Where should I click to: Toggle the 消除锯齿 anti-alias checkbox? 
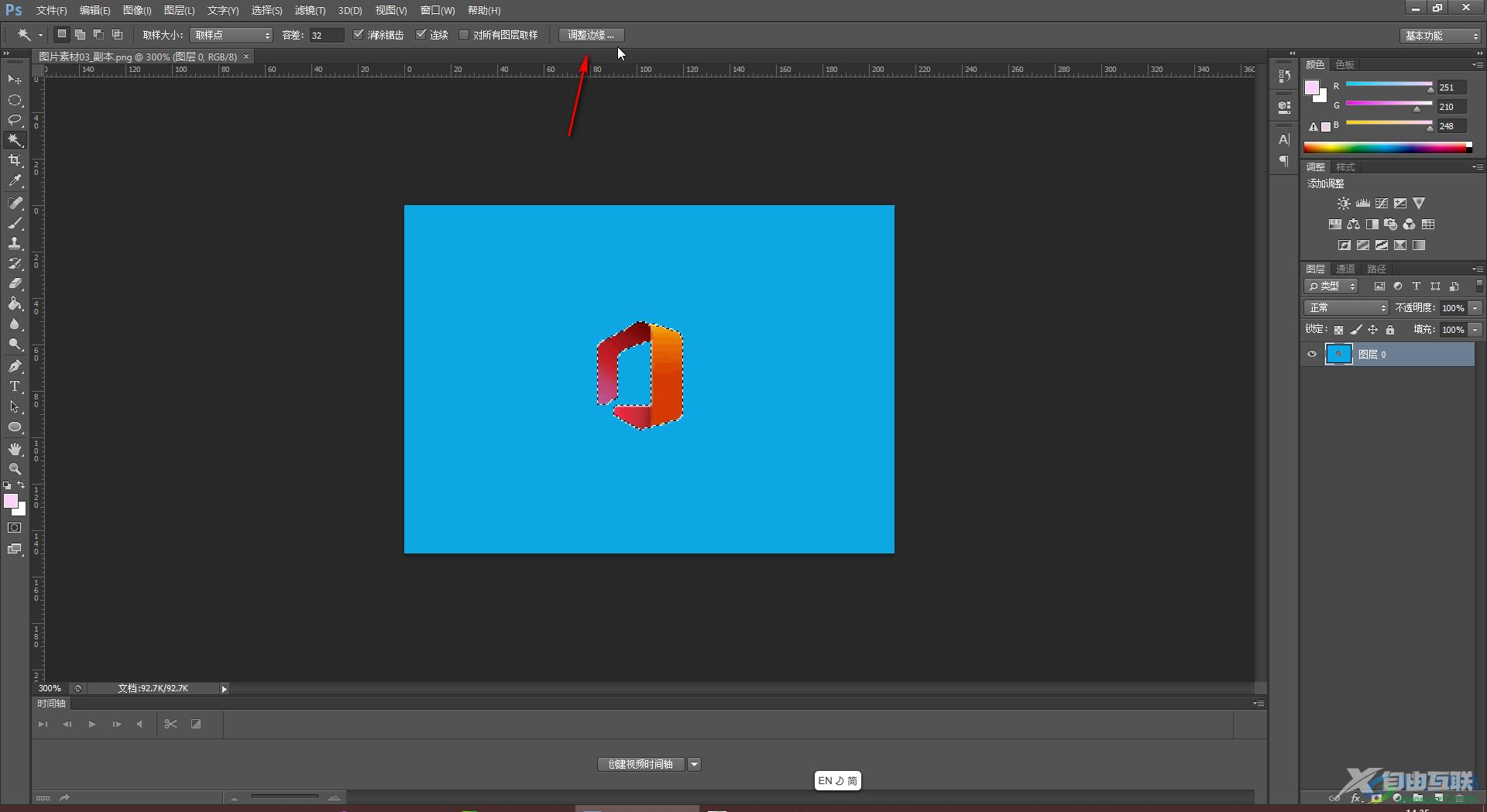(358, 35)
